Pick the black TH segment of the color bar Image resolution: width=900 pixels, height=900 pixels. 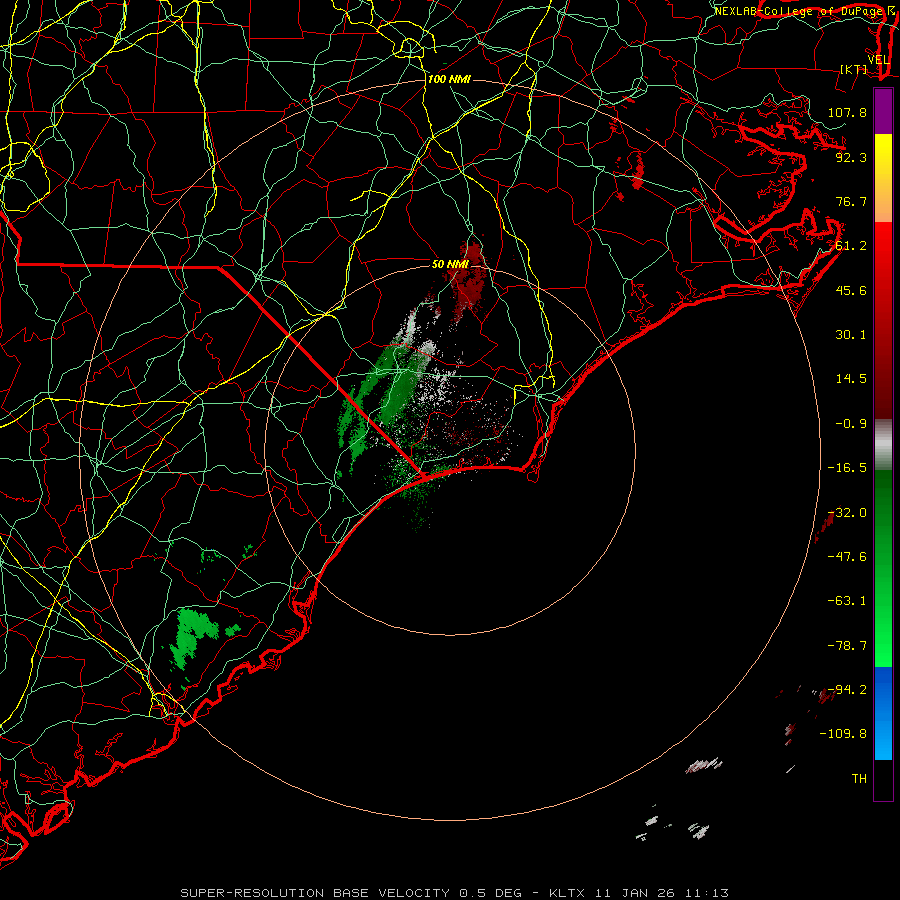[883, 779]
